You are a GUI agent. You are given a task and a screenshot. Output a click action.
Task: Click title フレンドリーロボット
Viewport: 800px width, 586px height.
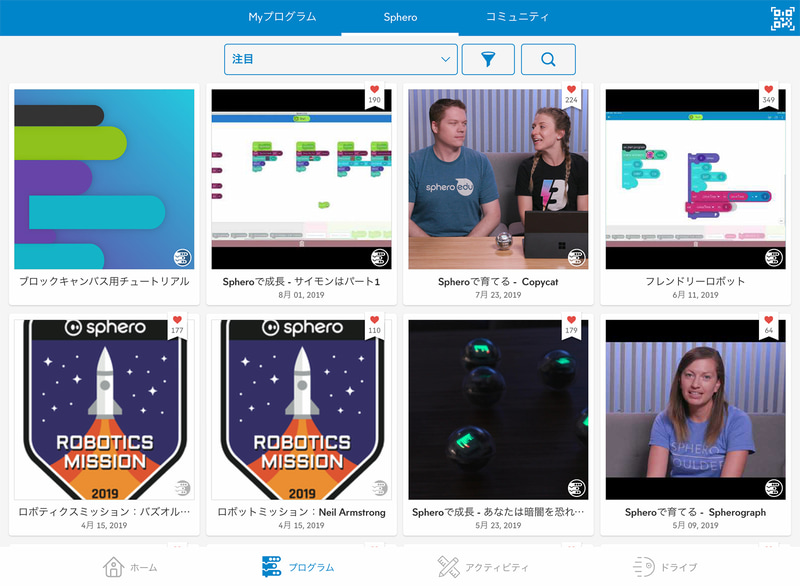point(695,282)
